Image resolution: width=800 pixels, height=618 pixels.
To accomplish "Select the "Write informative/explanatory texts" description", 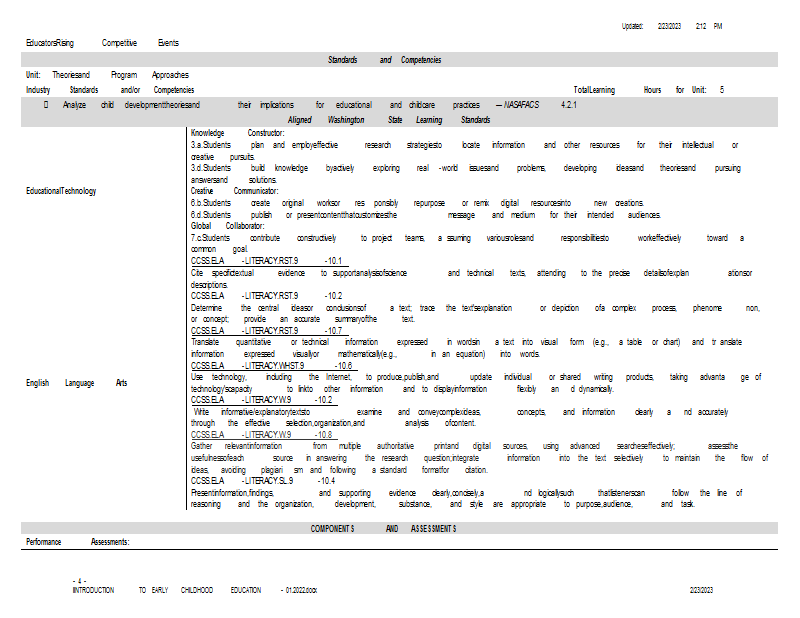I will click(459, 417).
